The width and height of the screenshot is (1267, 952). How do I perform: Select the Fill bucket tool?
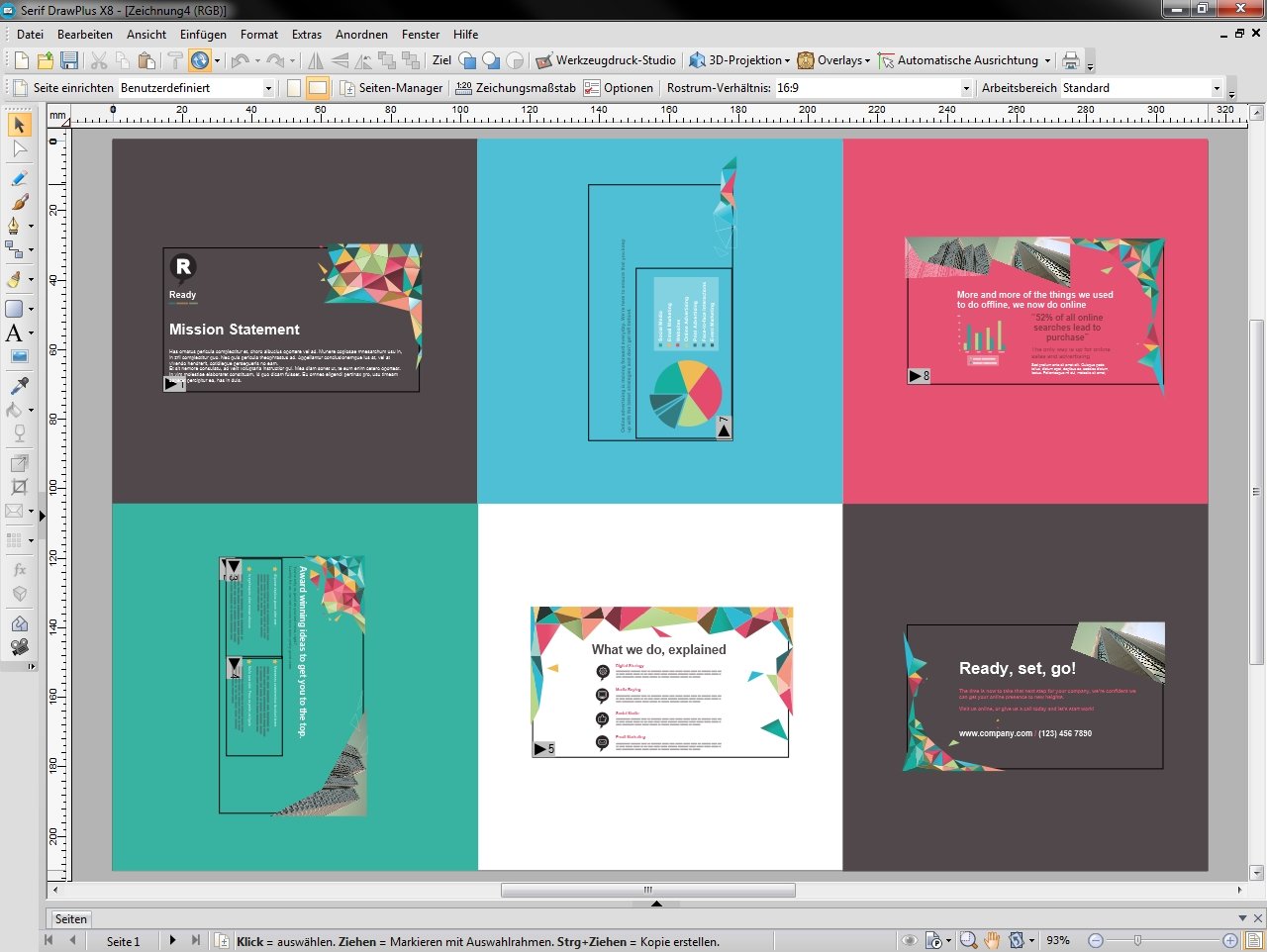[x=14, y=410]
